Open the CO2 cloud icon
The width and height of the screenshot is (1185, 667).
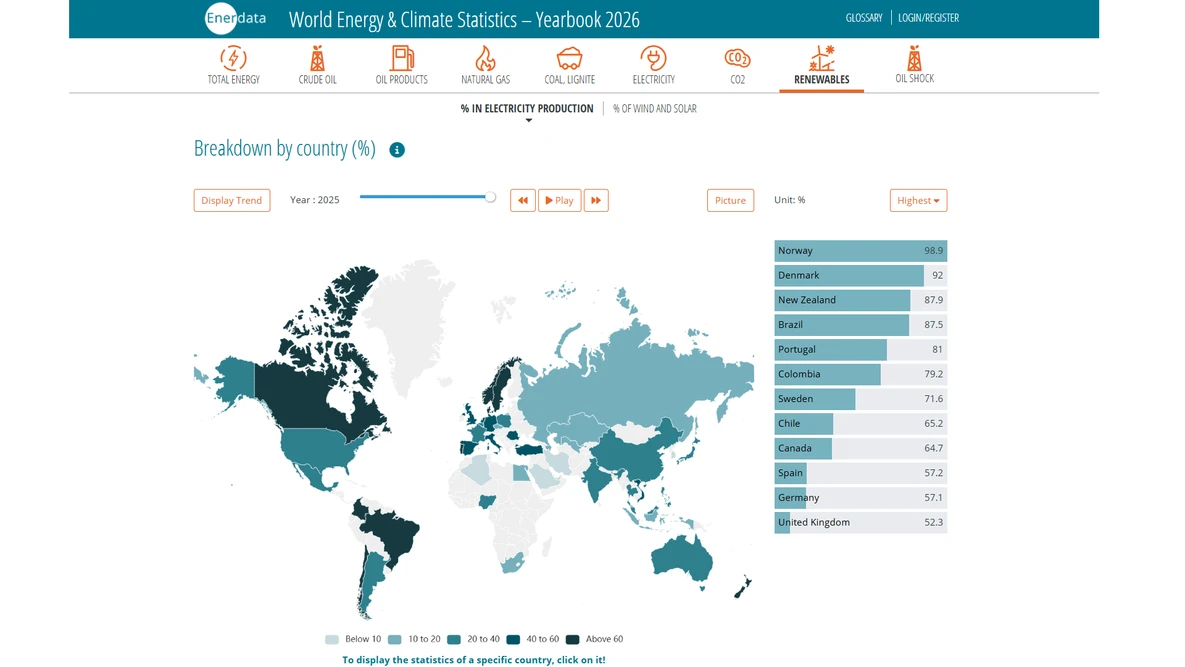click(738, 58)
